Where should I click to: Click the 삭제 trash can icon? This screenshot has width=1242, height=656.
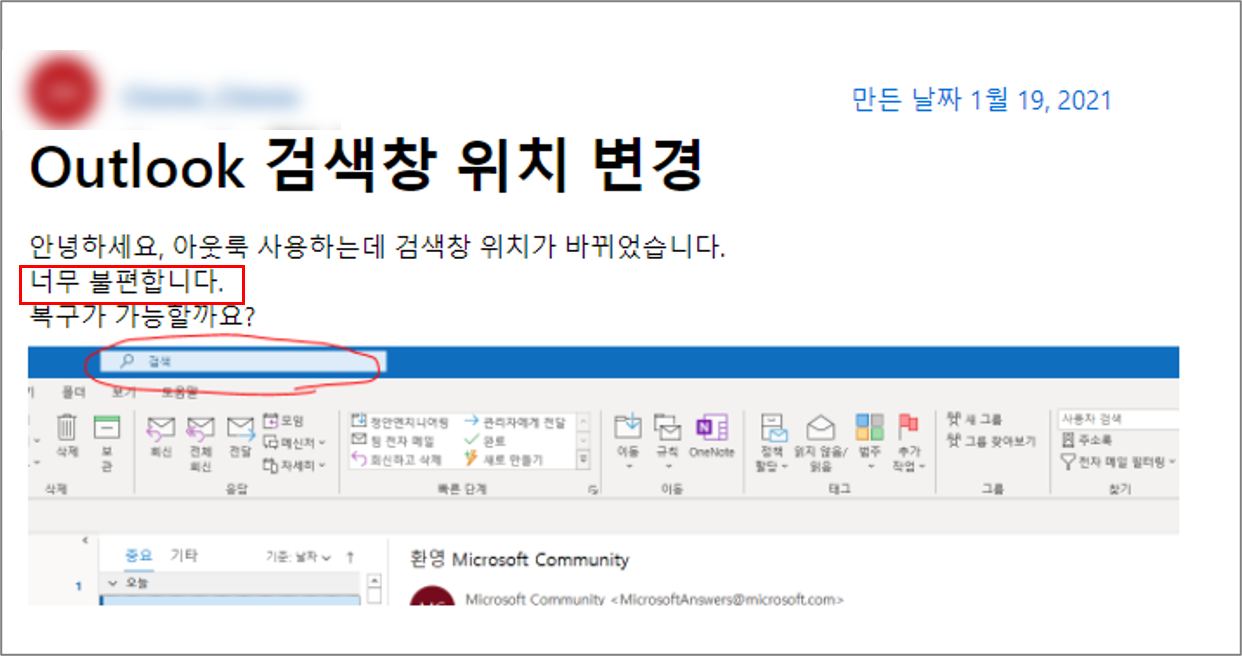(x=67, y=427)
